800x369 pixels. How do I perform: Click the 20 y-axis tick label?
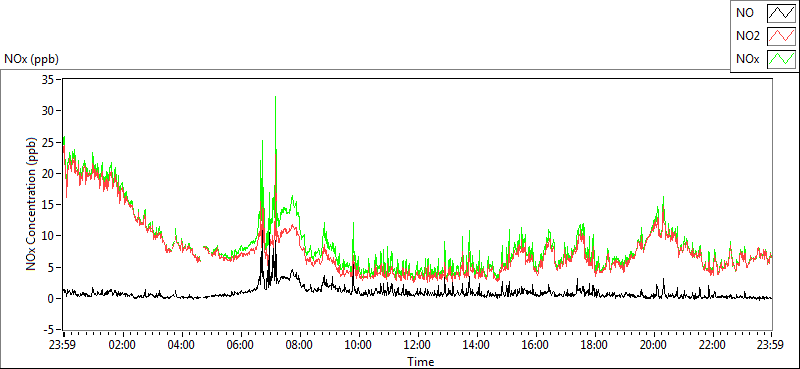49,174
